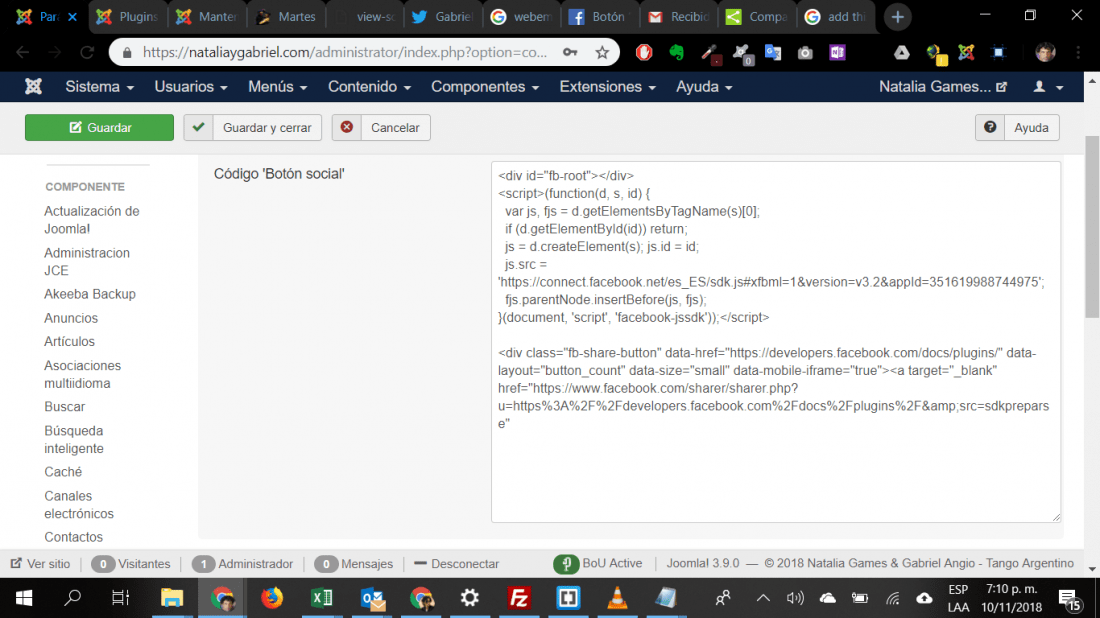Go back to the previous page
This screenshot has width=1100, height=618.
(x=22, y=53)
